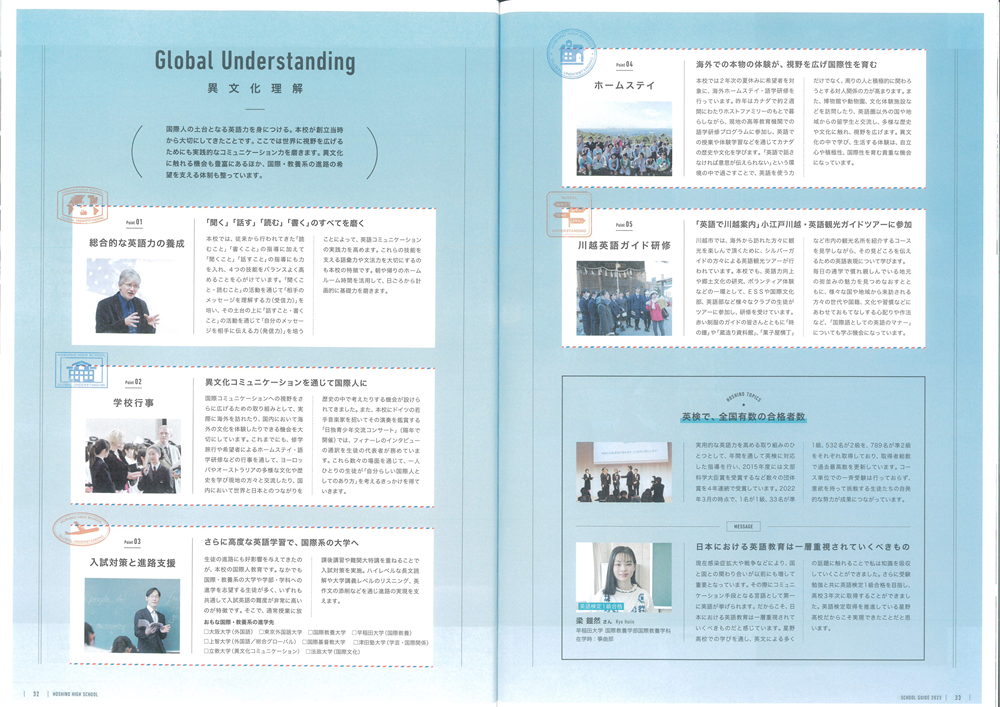Click the 早稲田大学 国際教養学部 affiliation line
The width and height of the screenshot is (1000, 707).
624,631
